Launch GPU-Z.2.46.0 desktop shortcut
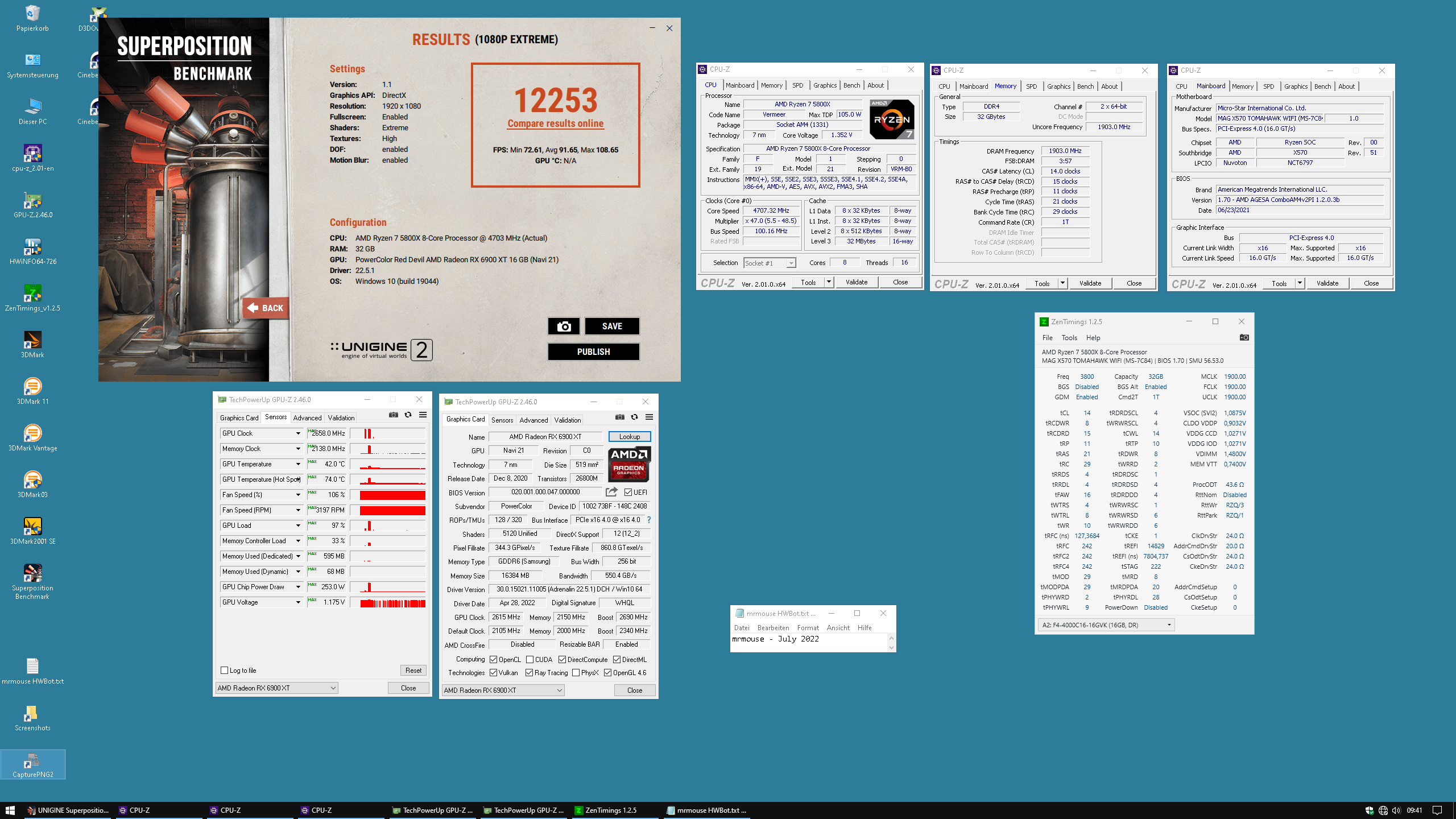The image size is (1456, 819). [x=32, y=205]
